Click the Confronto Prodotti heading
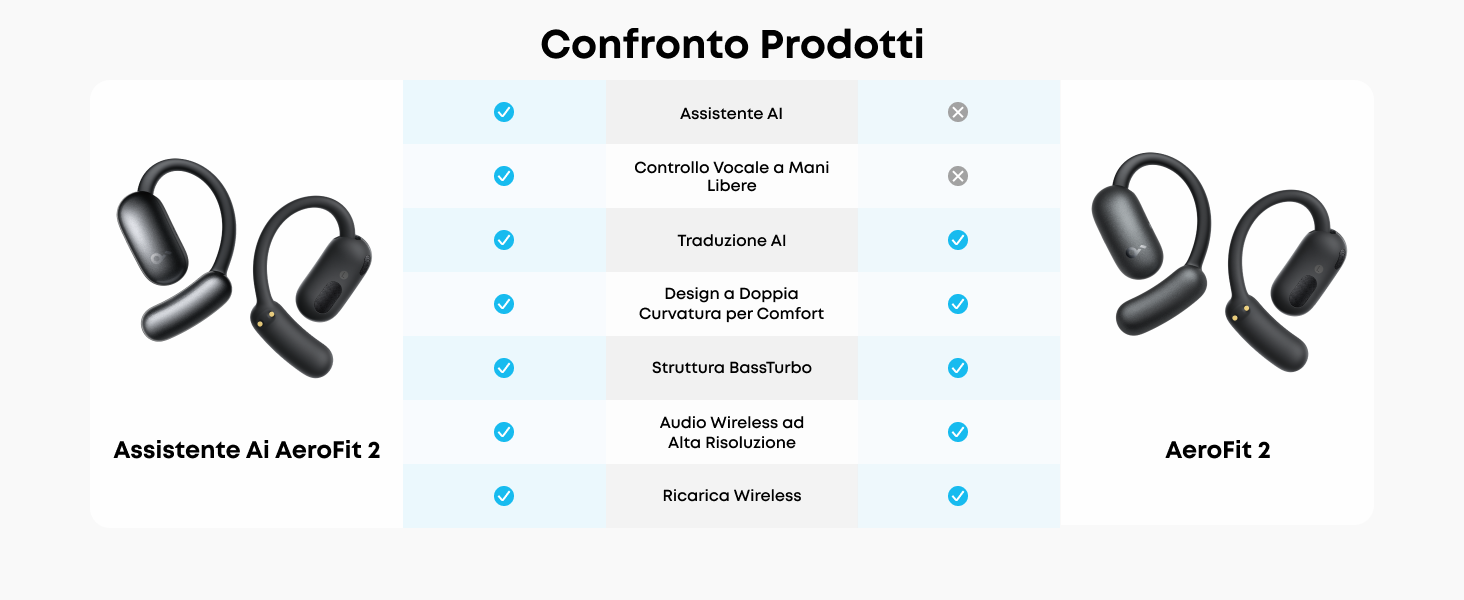The width and height of the screenshot is (1464, 600). point(732,44)
